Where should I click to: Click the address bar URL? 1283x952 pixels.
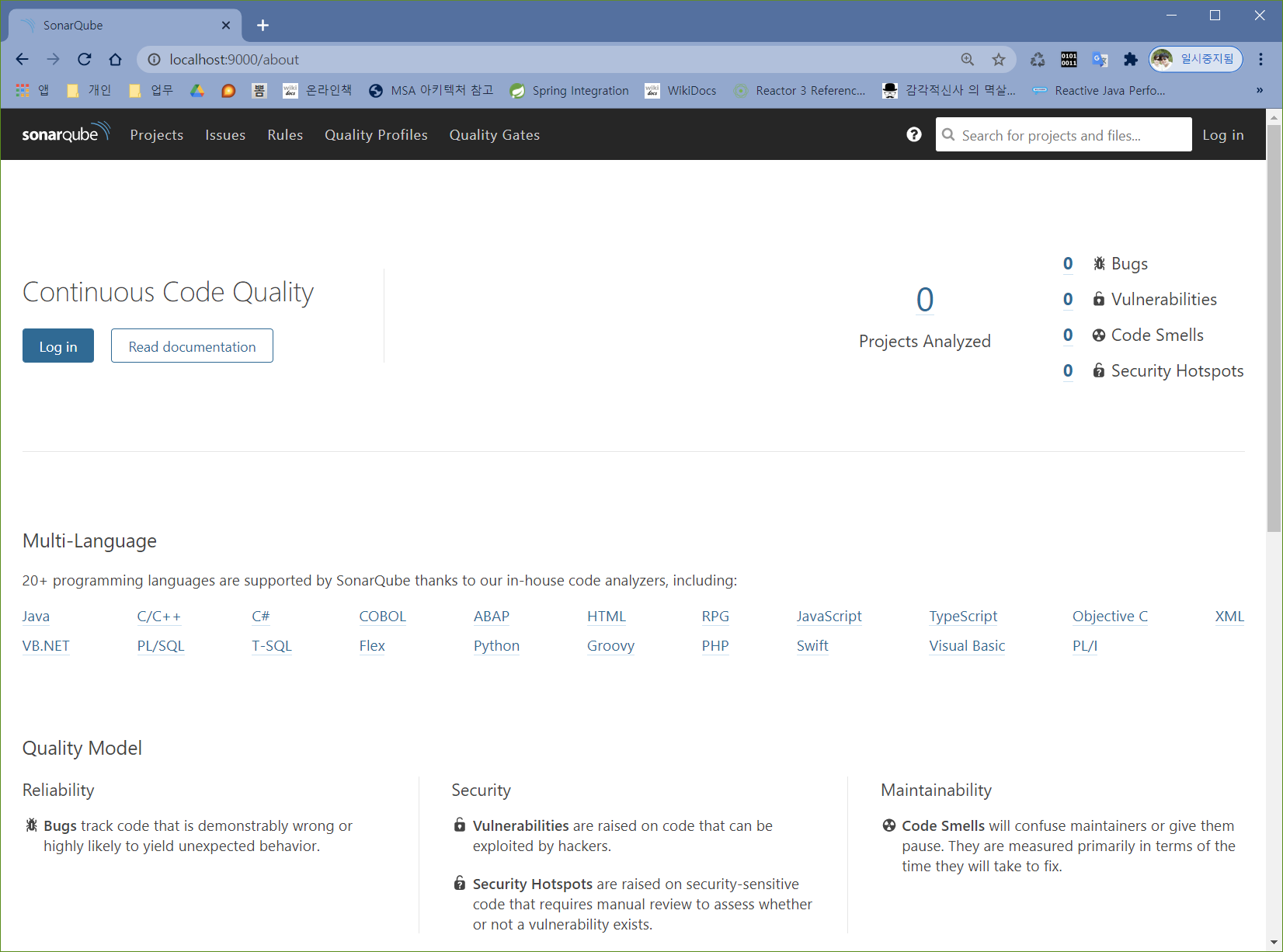click(234, 59)
